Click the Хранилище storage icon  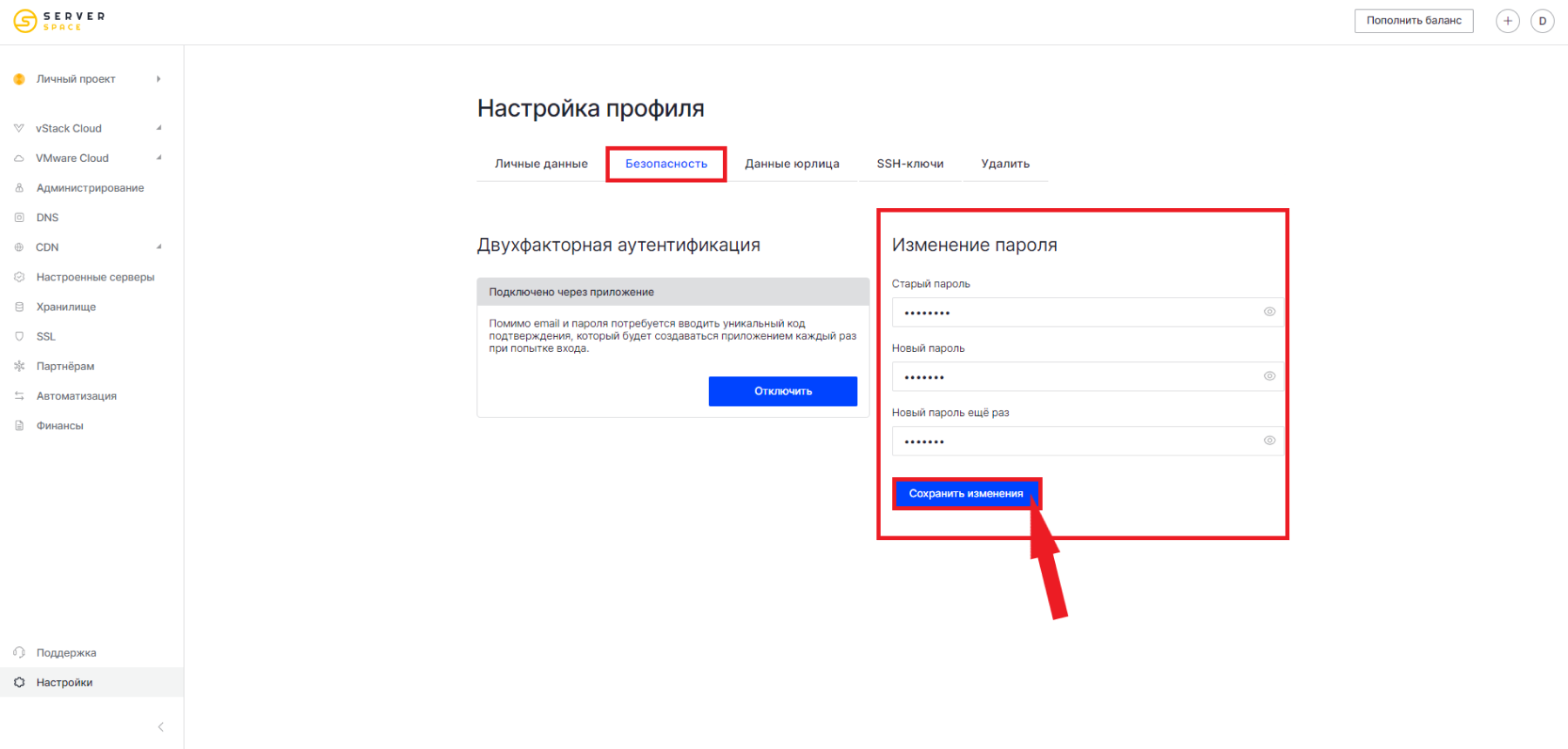point(19,307)
